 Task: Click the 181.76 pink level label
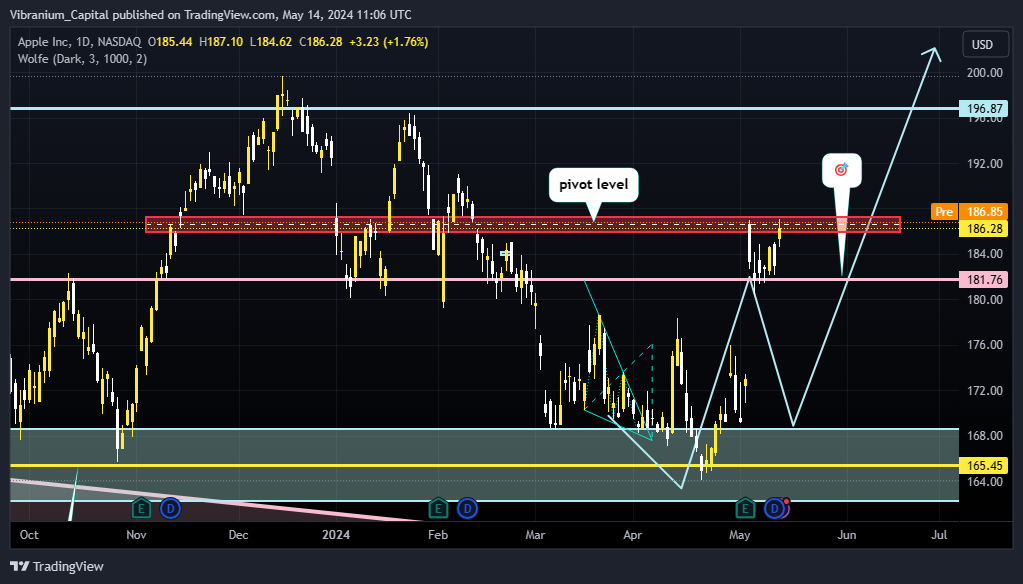point(984,279)
